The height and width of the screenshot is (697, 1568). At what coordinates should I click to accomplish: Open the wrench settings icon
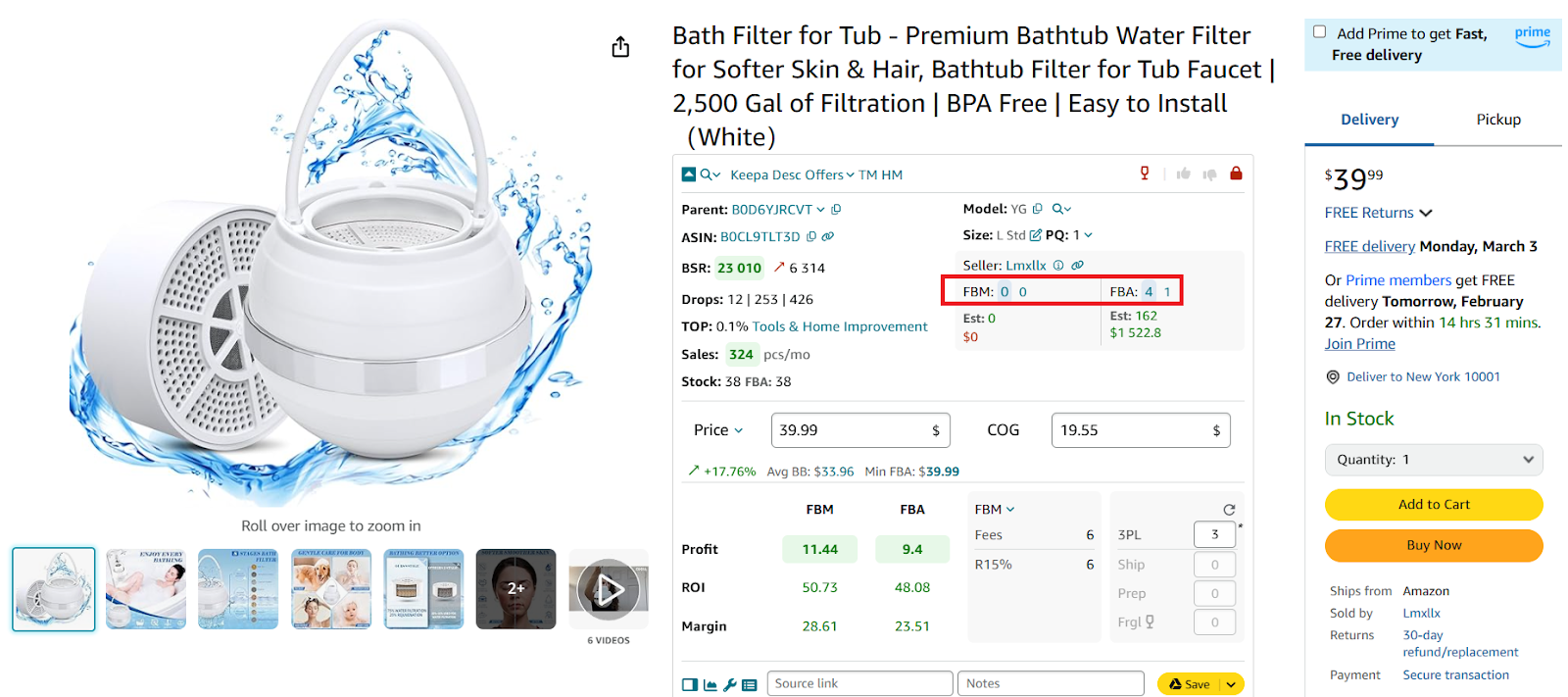click(x=729, y=685)
